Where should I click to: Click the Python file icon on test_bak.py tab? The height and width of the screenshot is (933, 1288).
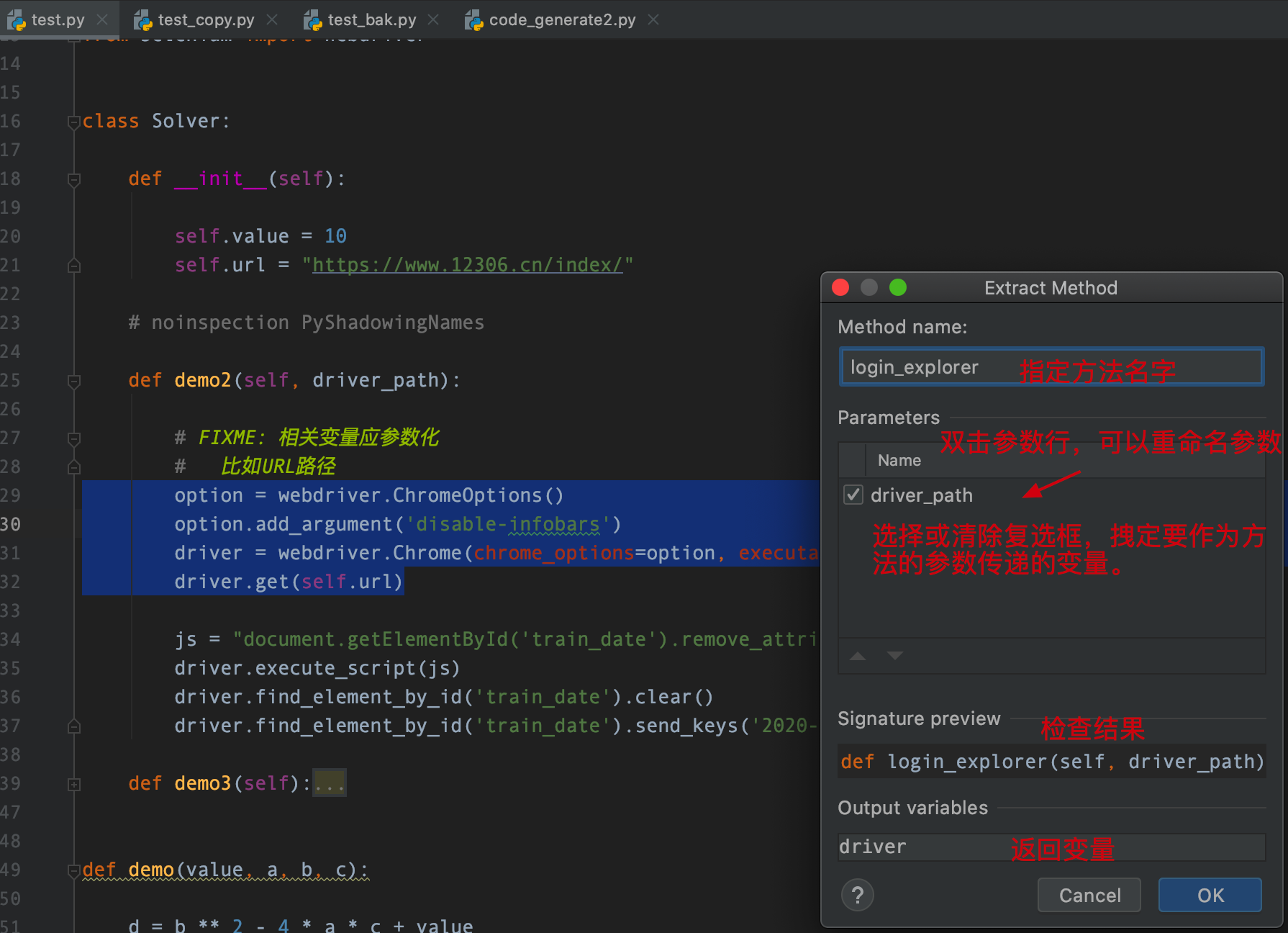313,20
